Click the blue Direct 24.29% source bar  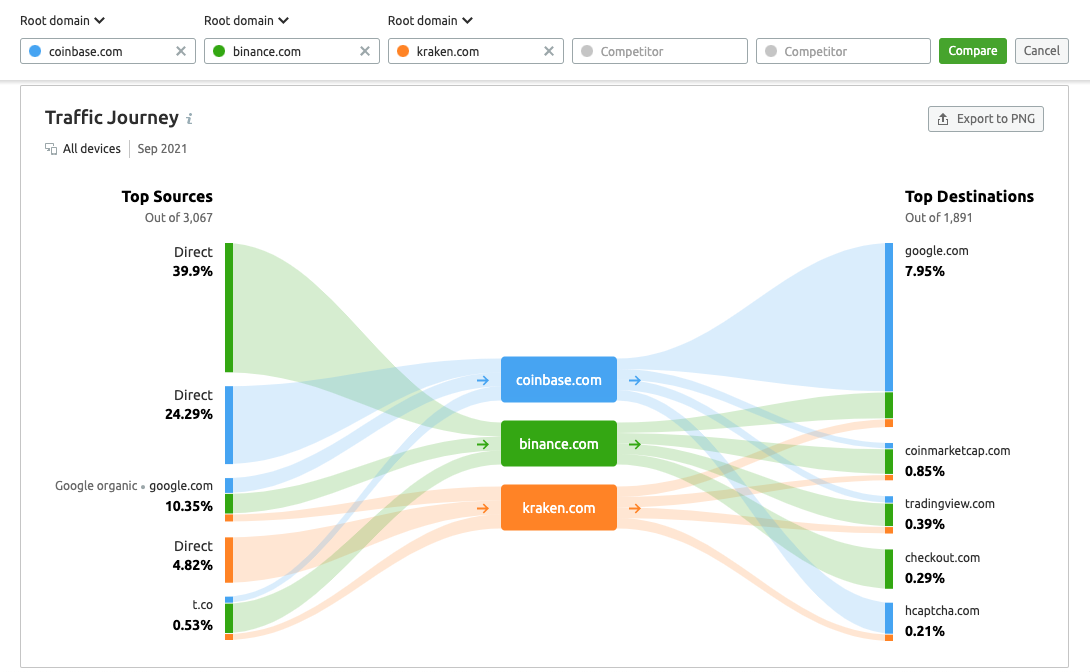click(229, 425)
